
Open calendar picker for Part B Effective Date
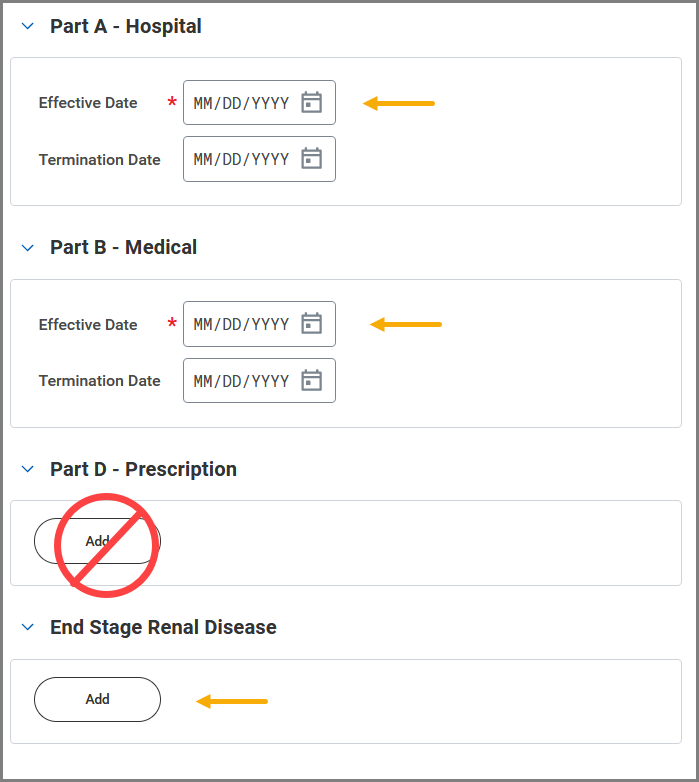point(312,324)
